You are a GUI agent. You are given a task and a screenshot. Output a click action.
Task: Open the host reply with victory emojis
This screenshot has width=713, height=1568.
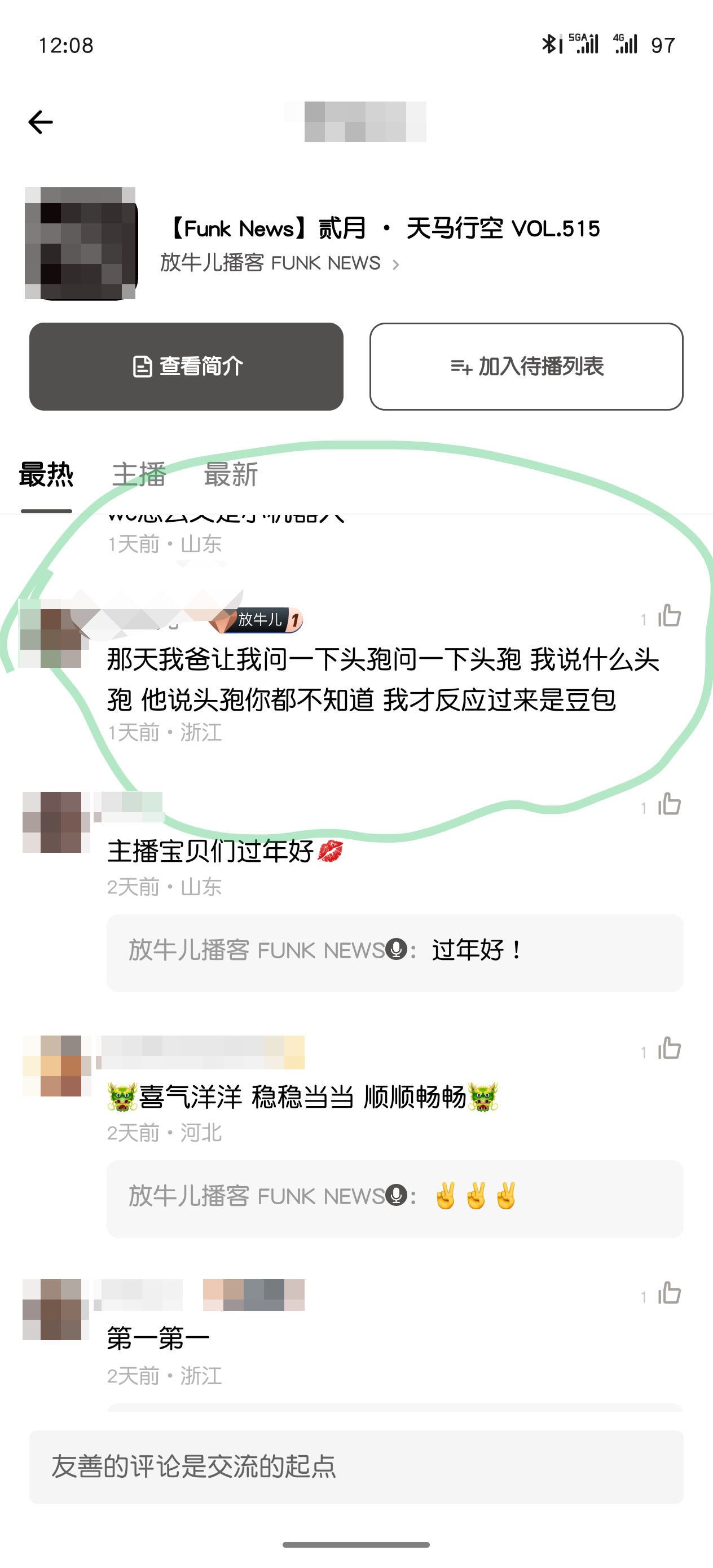click(x=394, y=1199)
